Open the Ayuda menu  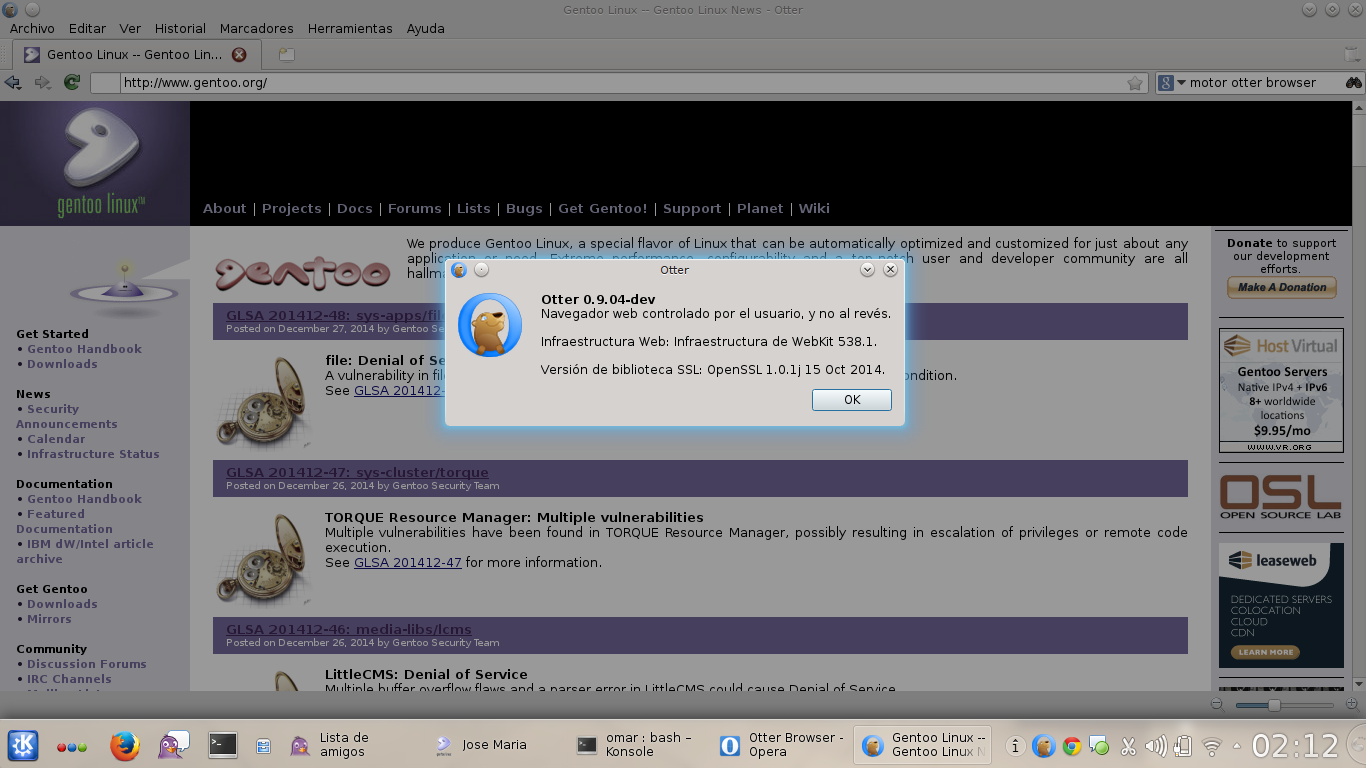pos(425,29)
